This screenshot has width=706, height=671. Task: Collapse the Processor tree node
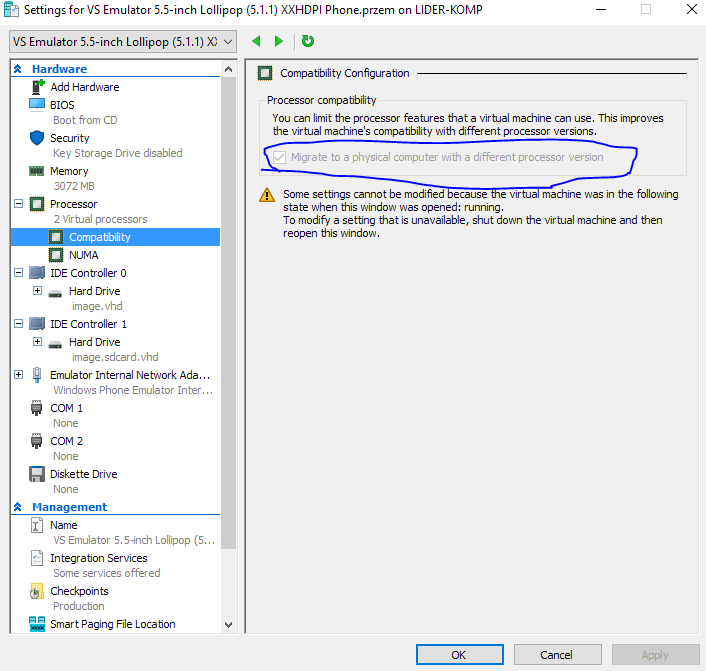pyautogui.click(x=18, y=204)
